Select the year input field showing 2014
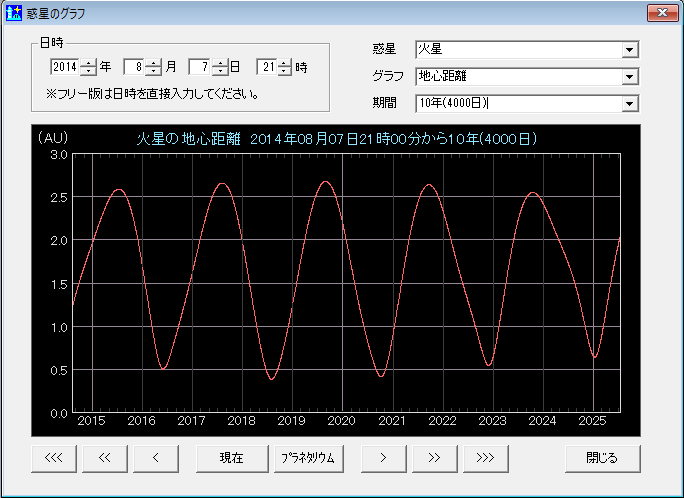Screen dimensions: 684x498 (64, 68)
